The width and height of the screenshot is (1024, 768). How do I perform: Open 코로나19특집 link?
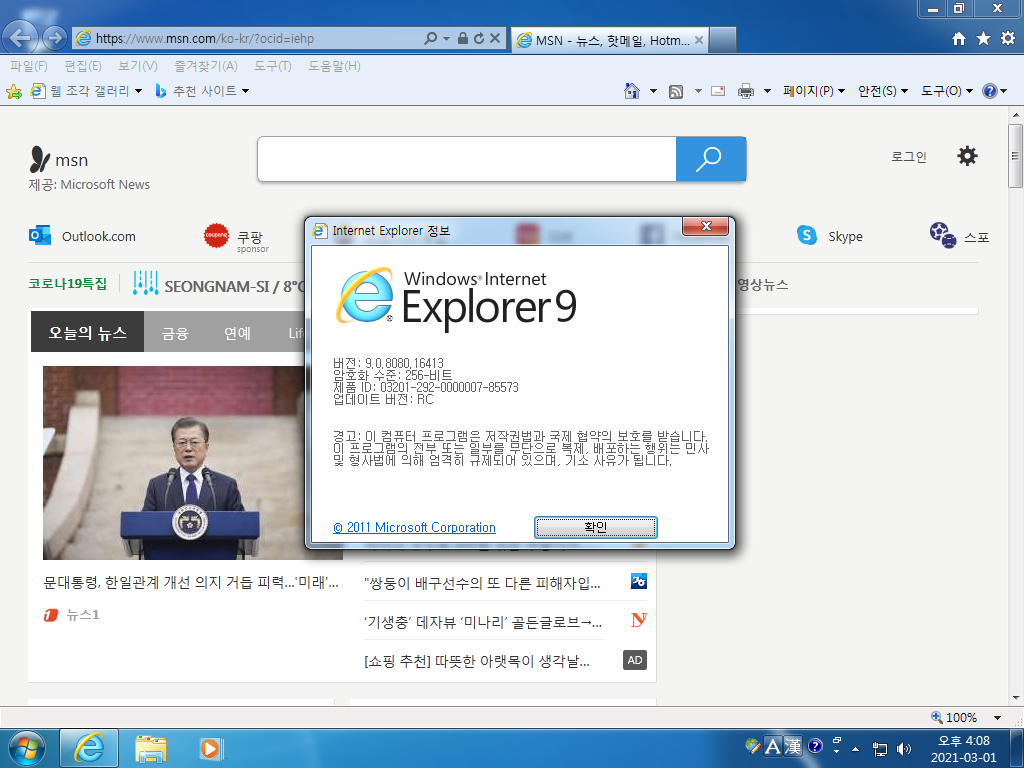coord(68,283)
